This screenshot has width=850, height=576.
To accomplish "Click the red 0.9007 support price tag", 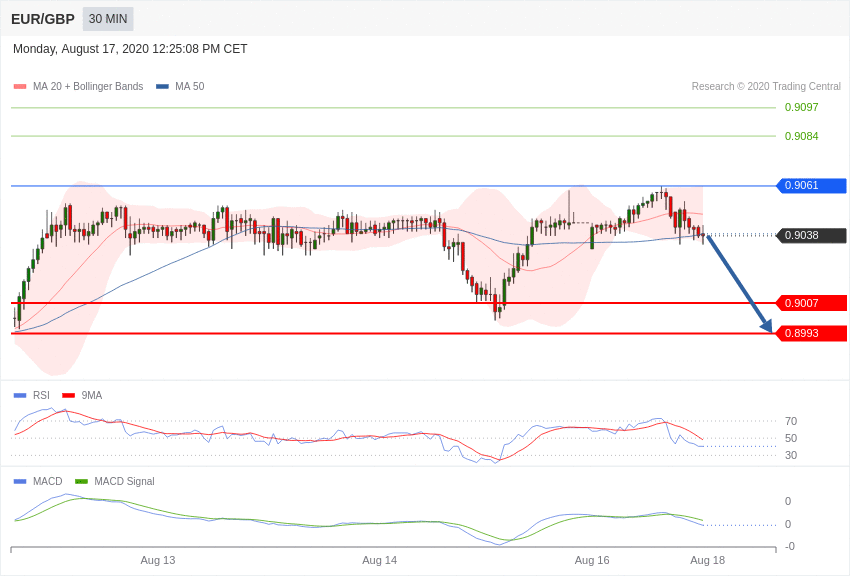I will 812,303.
